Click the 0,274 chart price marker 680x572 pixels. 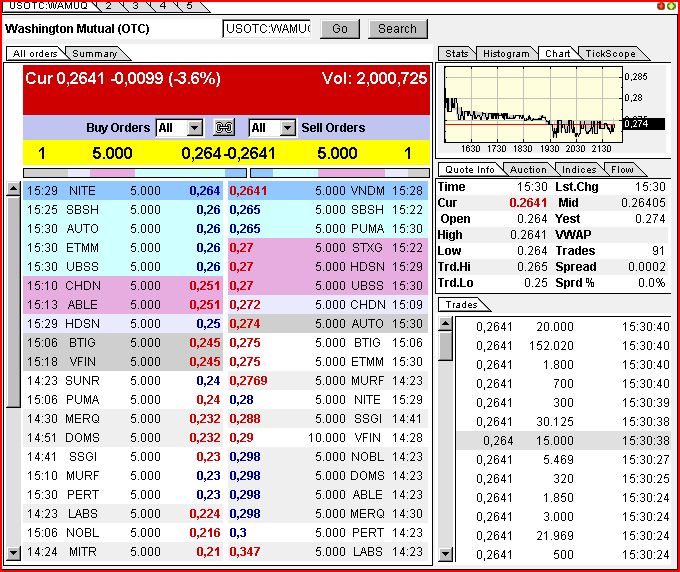(644, 124)
